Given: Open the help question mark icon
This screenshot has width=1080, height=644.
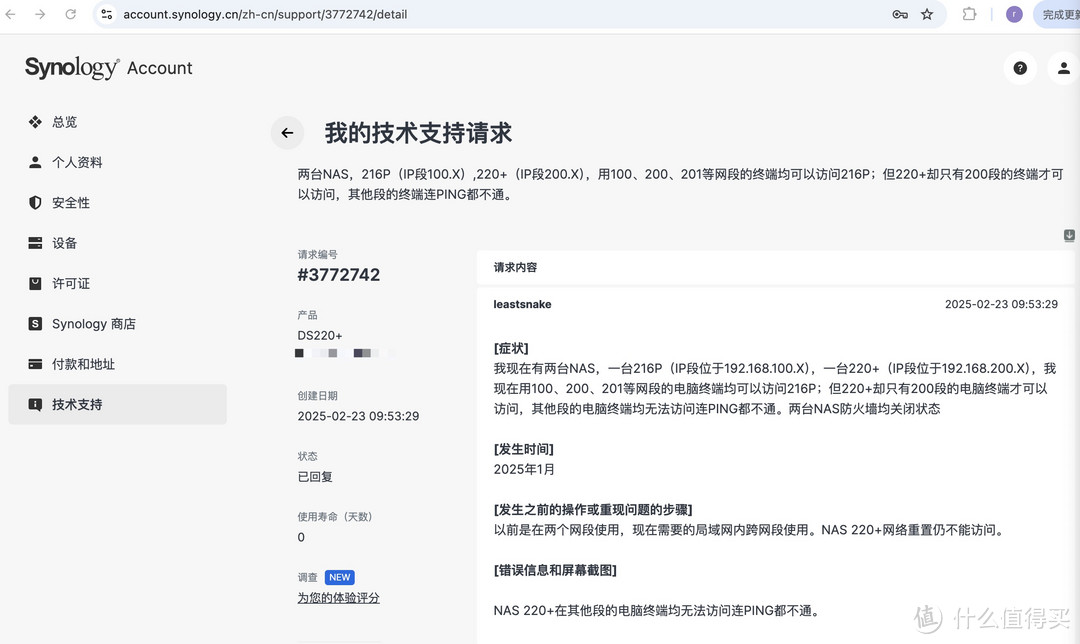Looking at the screenshot, I should point(1019,67).
